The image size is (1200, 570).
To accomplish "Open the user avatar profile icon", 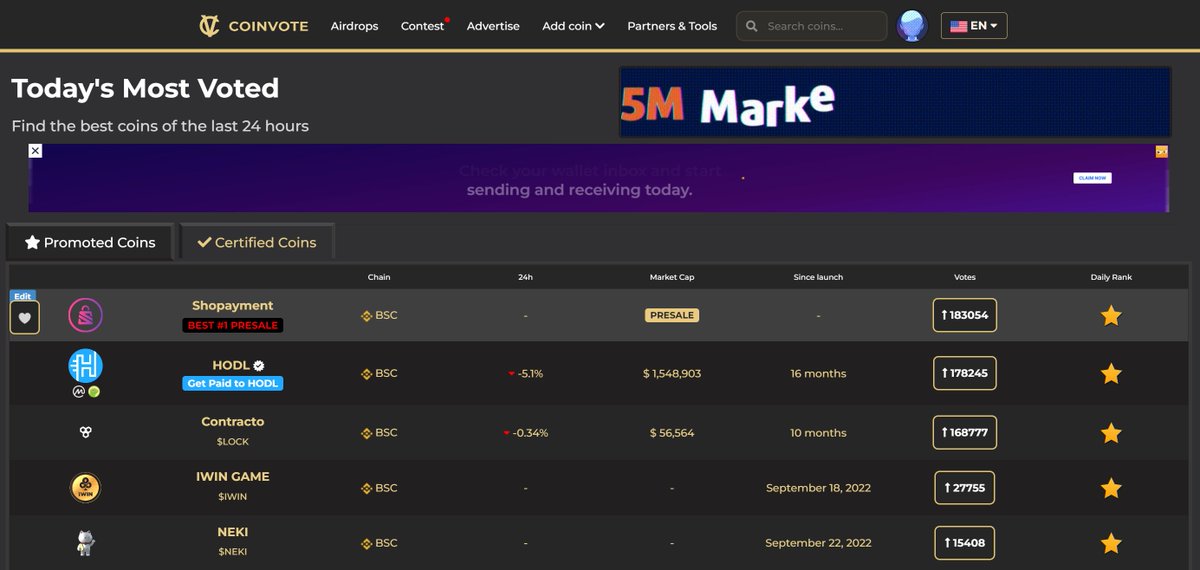I will point(911,26).
